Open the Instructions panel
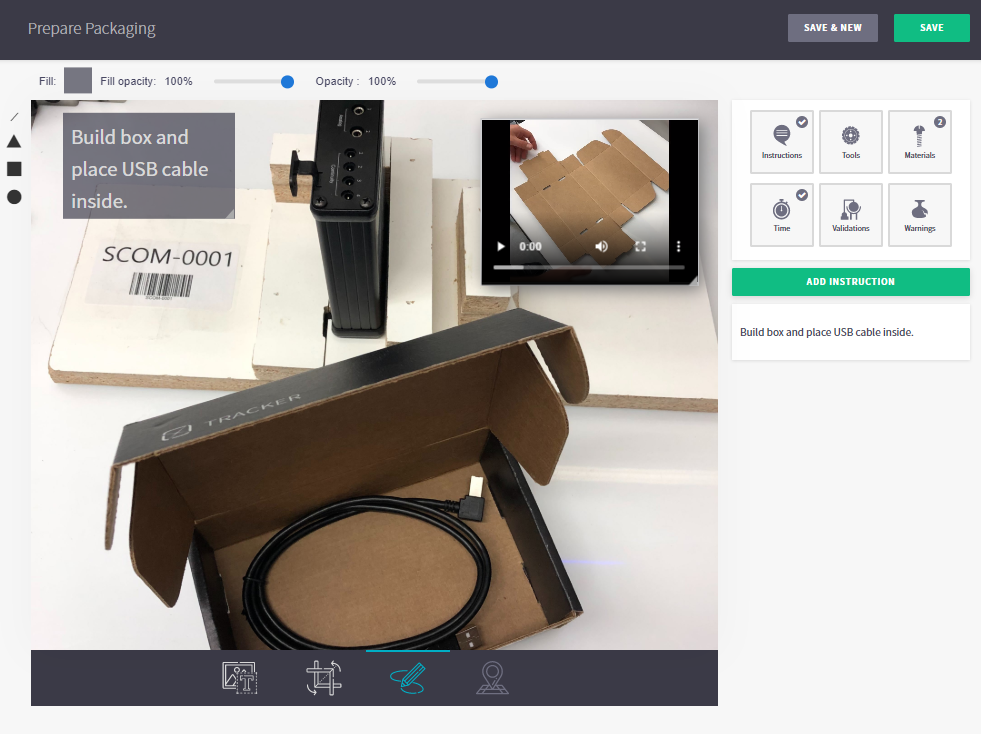 click(781, 141)
